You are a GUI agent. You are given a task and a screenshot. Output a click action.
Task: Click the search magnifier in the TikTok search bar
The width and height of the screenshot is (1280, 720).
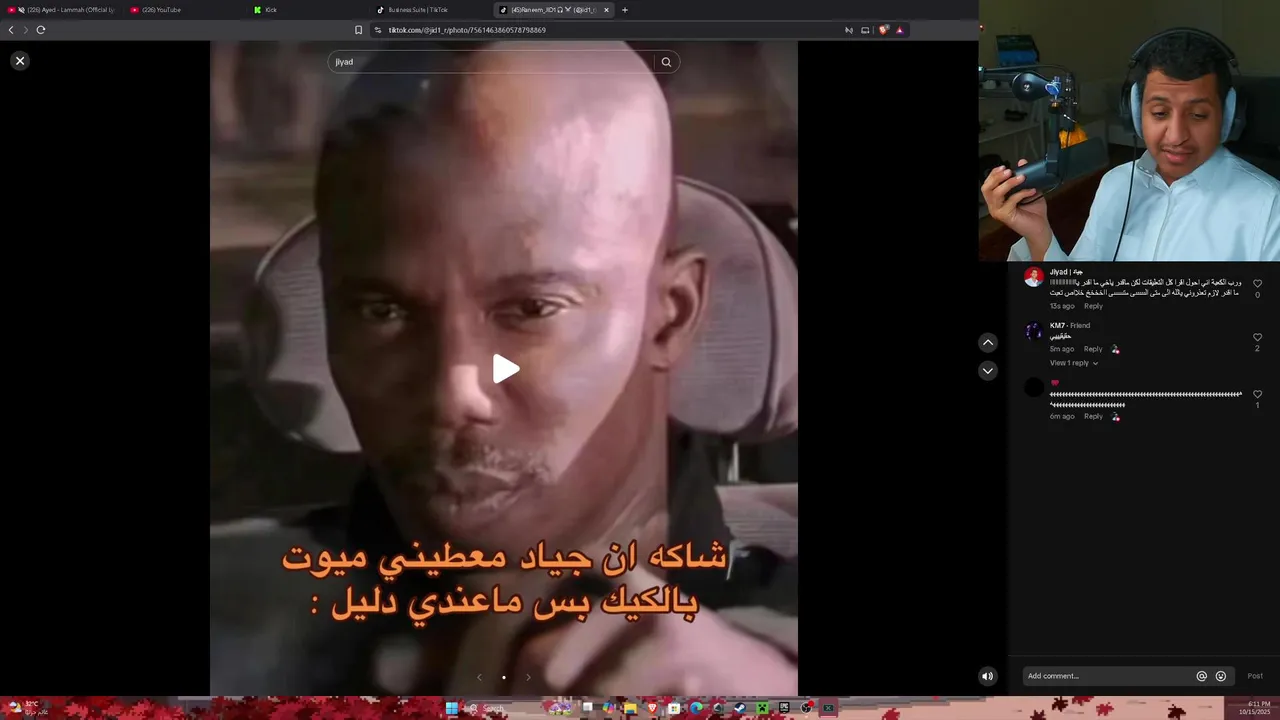(x=666, y=62)
